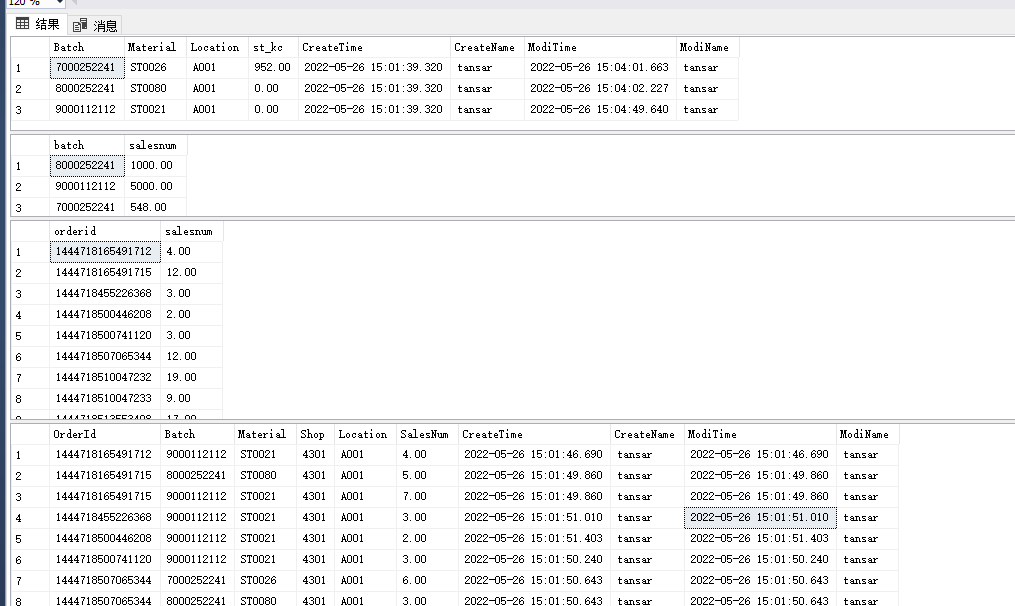Select ModiTime cell 2022-05-26 15:04:49.640
This screenshot has height=606, width=1015.
pos(599,109)
